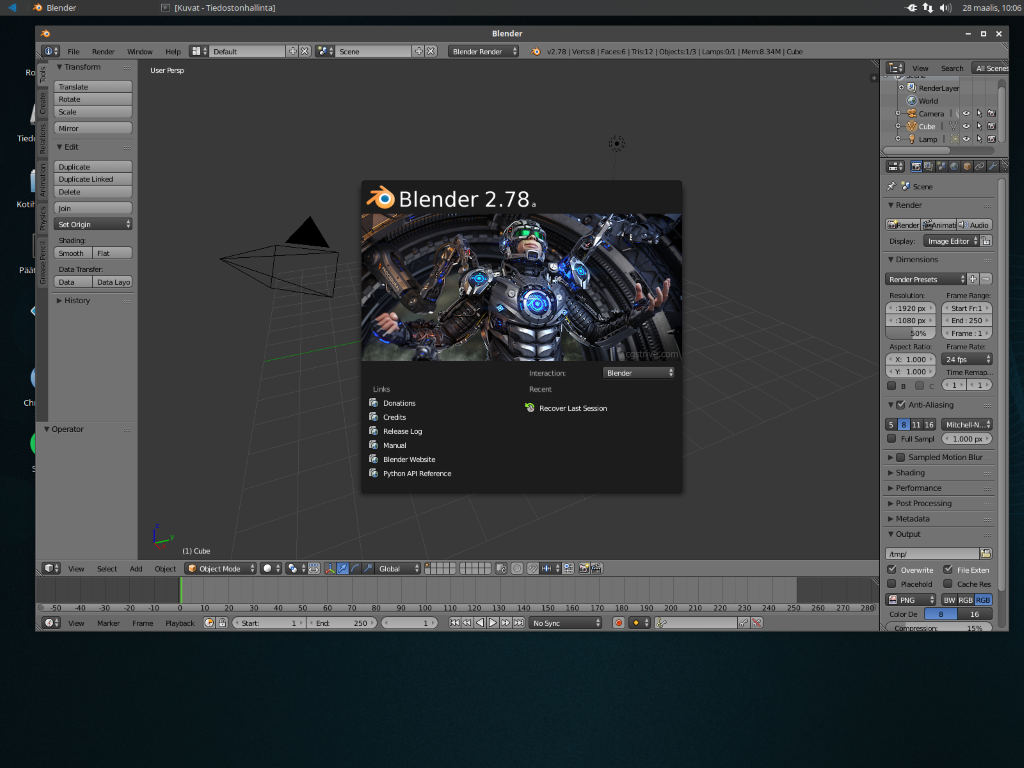Screen dimensions: 1024x768
Task: Uncheck the File Extensions checkbox
Action: coord(948,569)
